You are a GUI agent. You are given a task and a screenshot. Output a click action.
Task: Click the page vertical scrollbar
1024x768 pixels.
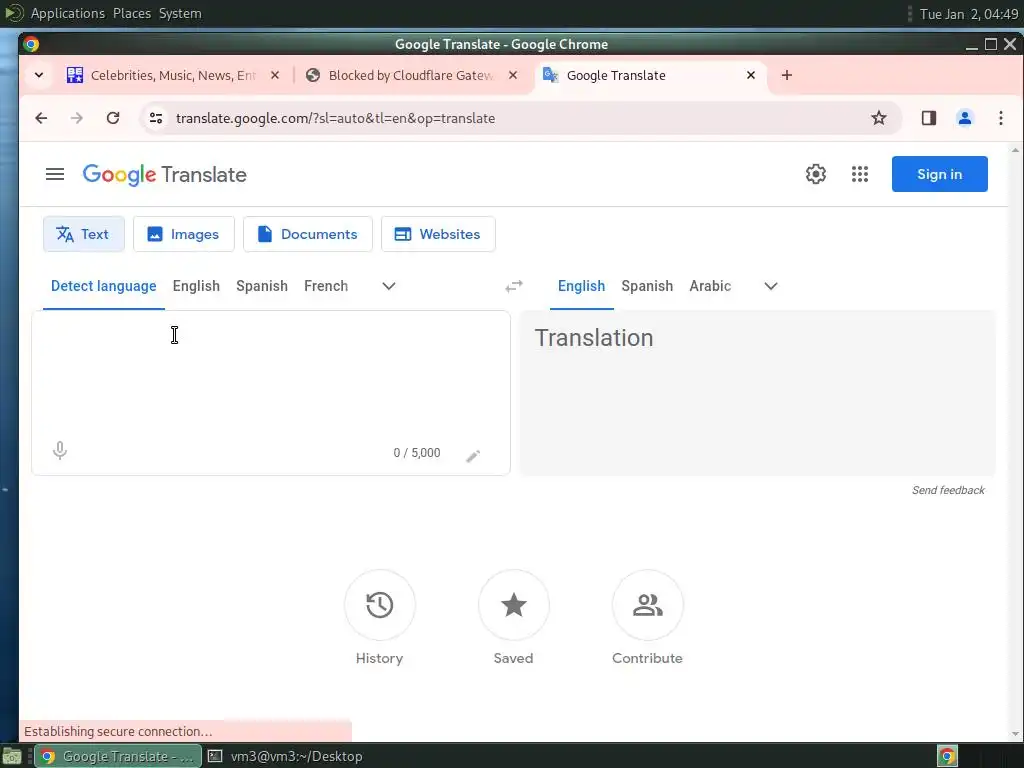coord(1015,441)
